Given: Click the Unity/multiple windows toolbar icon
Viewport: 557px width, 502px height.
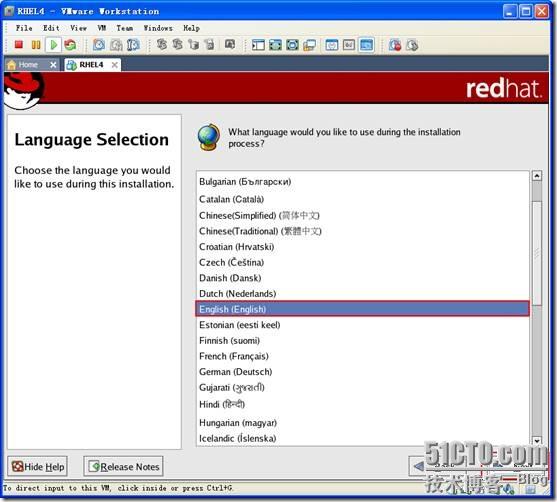Looking at the screenshot, I should pos(309,45).
